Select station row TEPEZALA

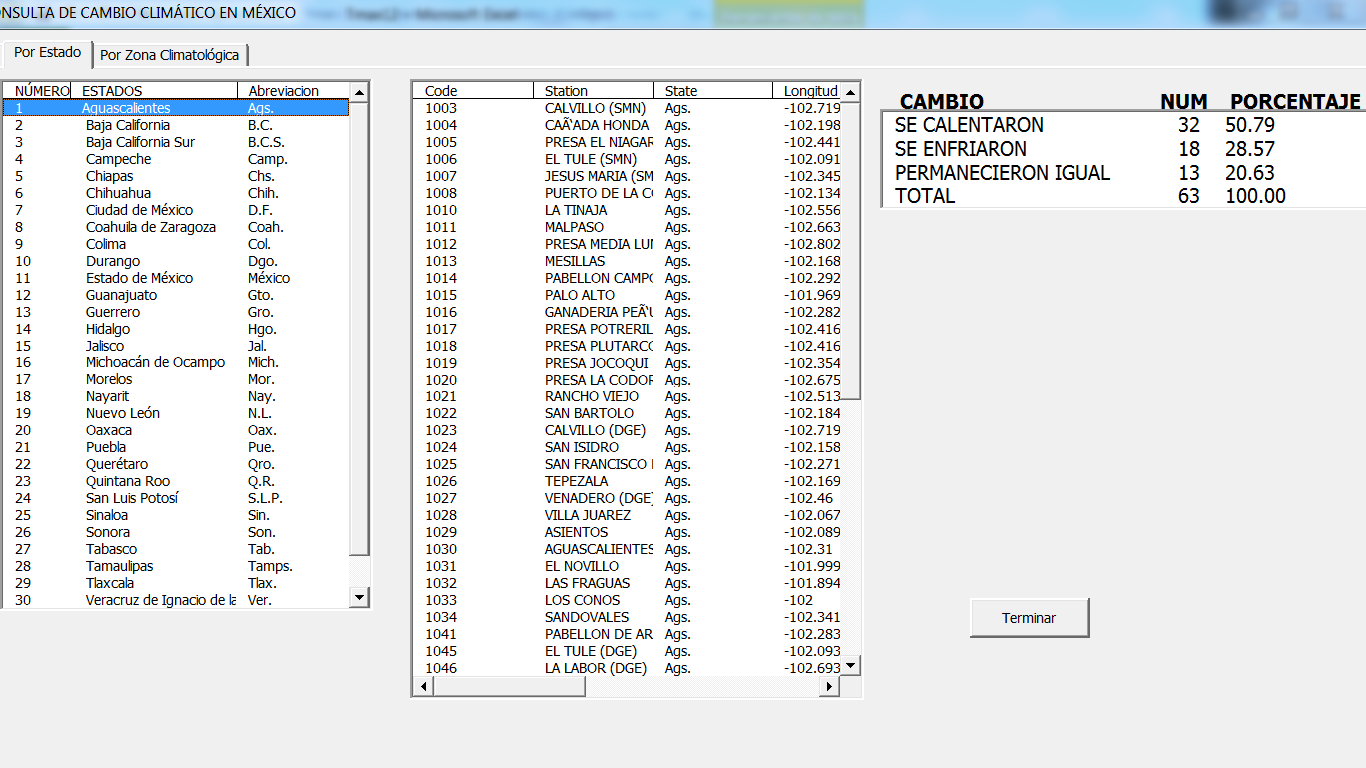click(576, 481)
